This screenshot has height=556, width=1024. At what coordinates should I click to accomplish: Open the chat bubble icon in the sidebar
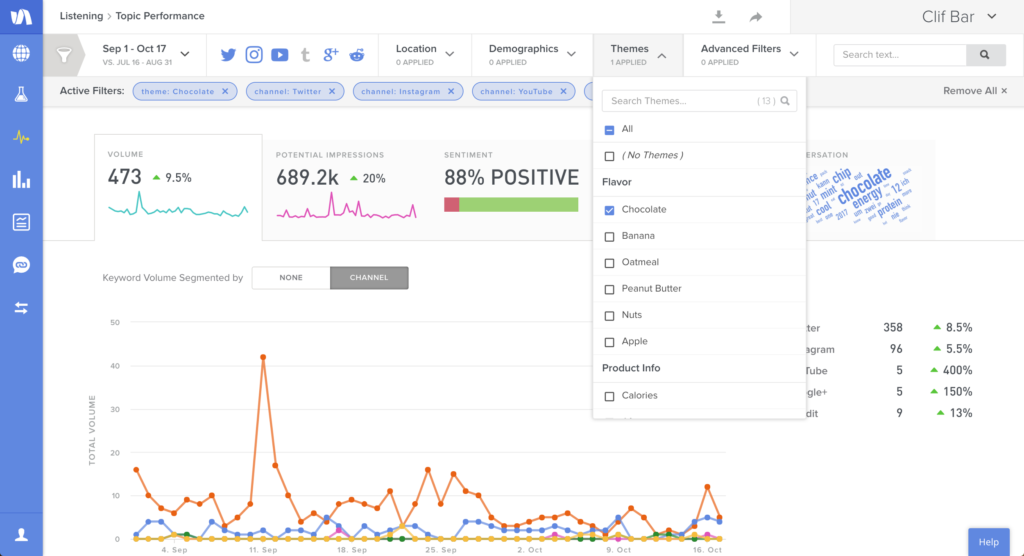(21, 265)
